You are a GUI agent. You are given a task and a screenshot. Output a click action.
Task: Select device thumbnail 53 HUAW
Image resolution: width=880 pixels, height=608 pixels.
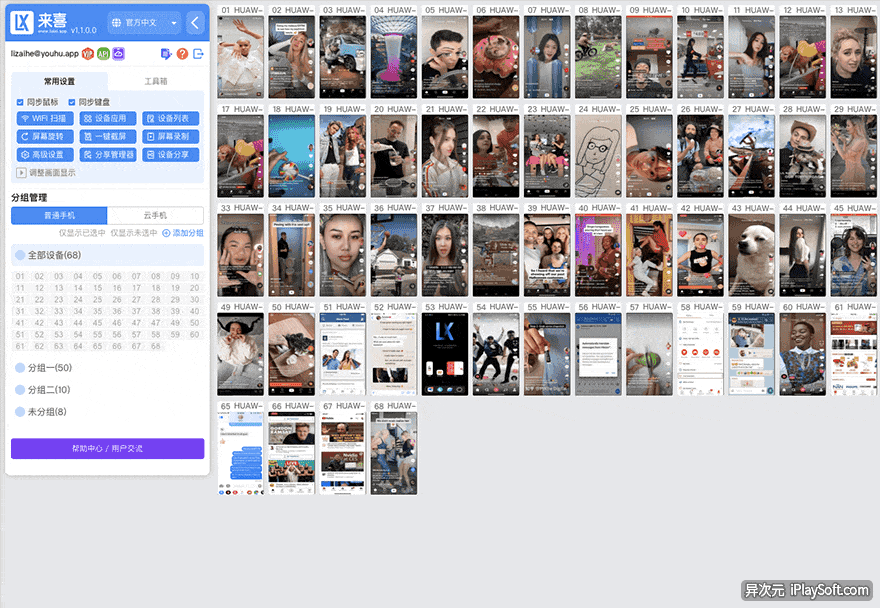coord(444,349)
